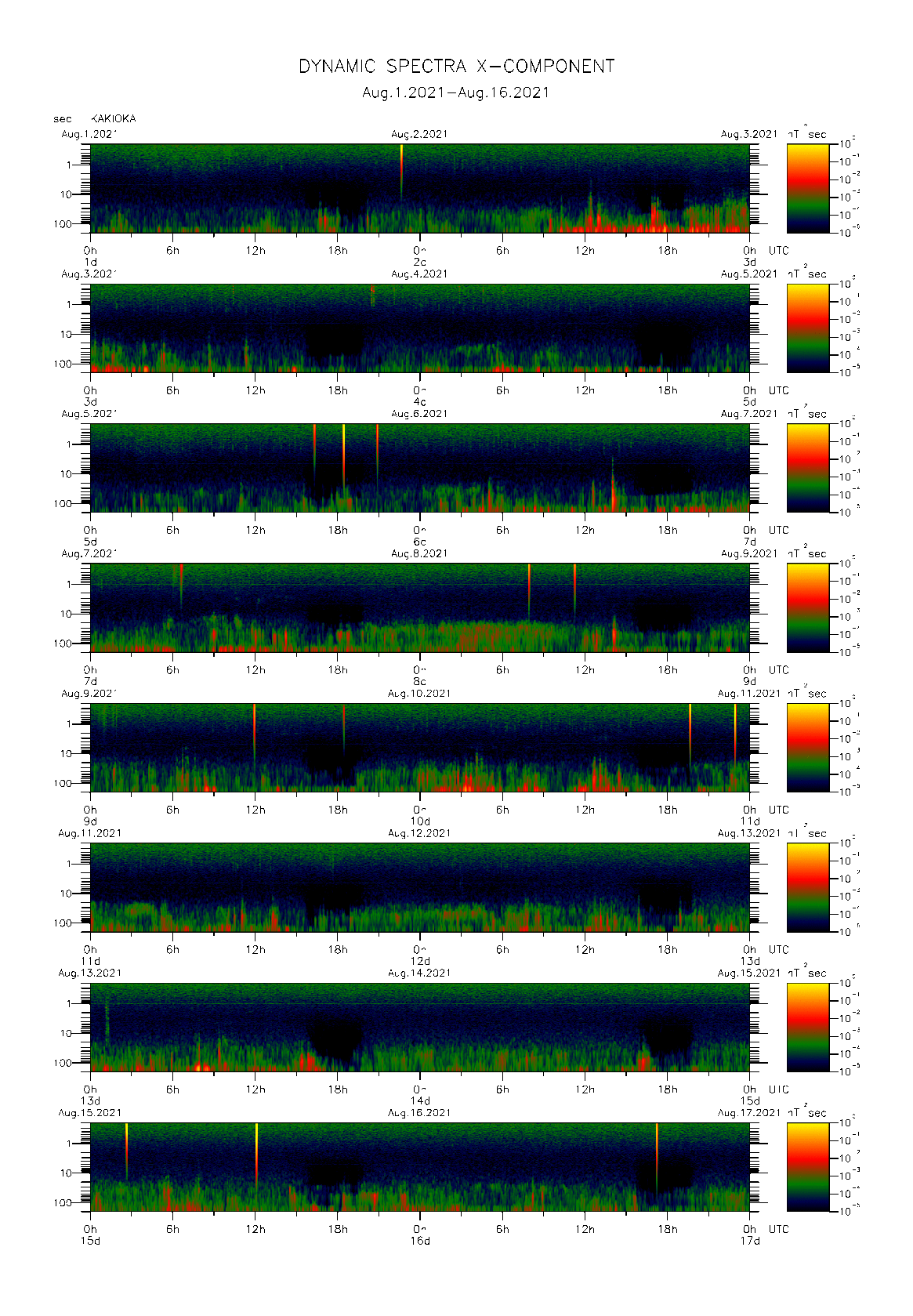Open the spectrogram panel centered on Aug.14.2021
The image size is (913, 1316).
pyautogui.click(x=420, y=1027)
